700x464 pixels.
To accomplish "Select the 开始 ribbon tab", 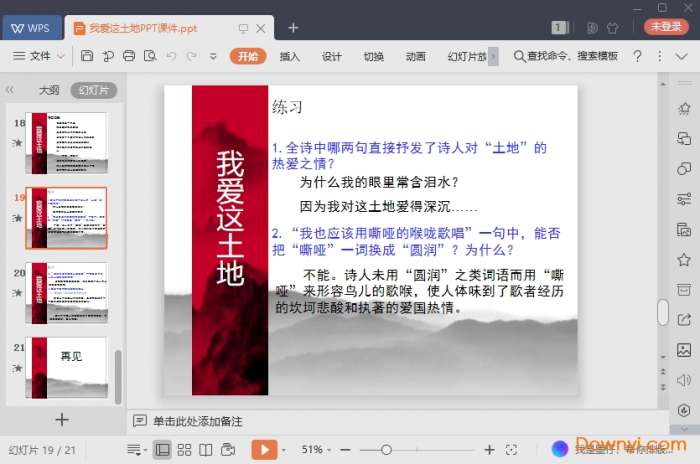I will tap(248, 56).
